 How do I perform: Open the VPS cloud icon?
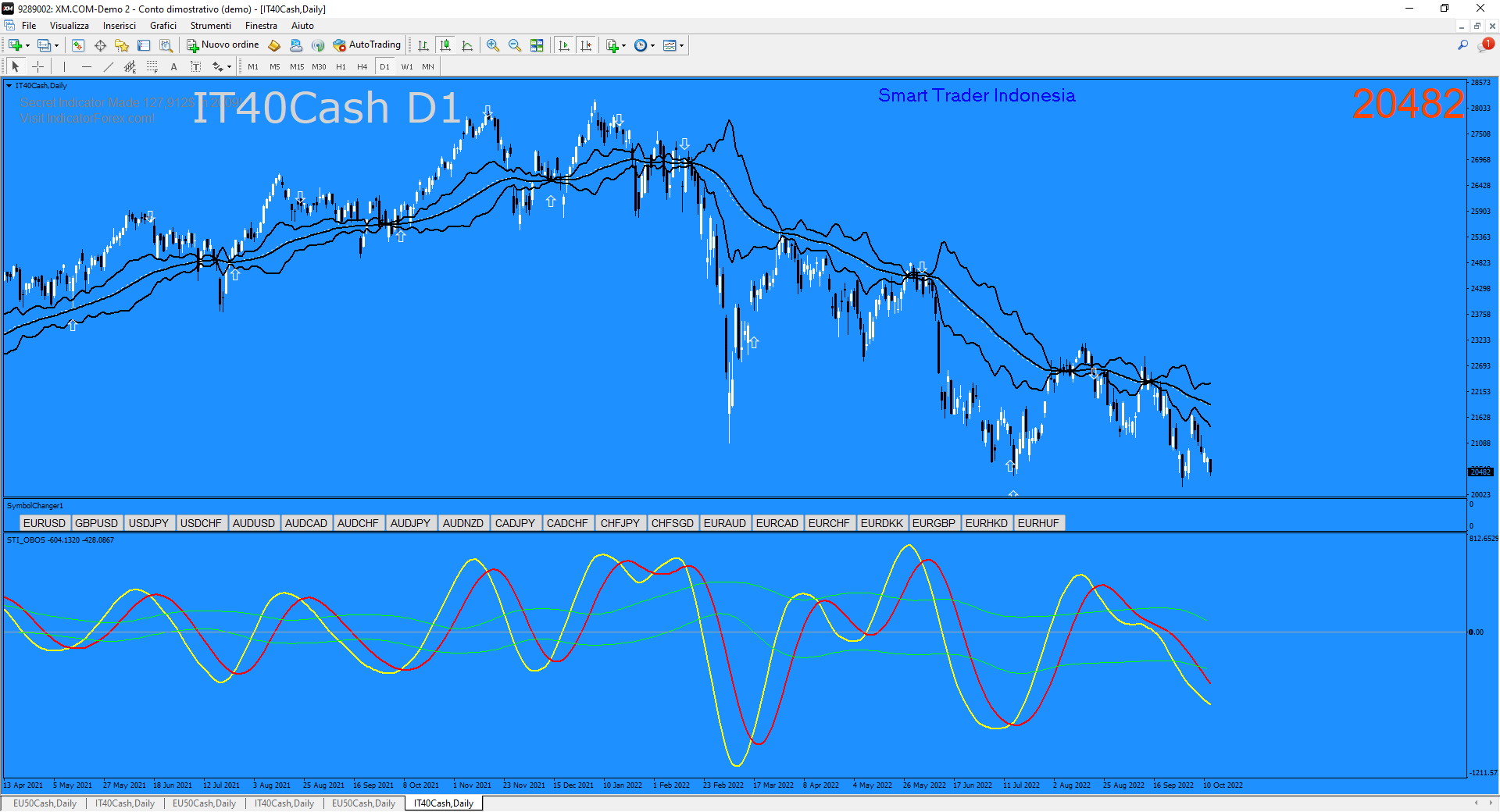click(x=296, y=45)
